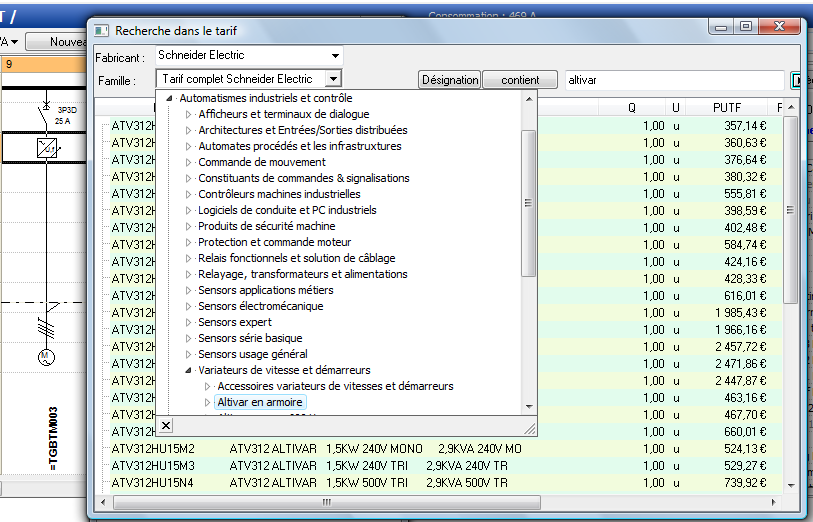
Task: Click the motor M symbol in schematic
Action: tap(46, 357)
